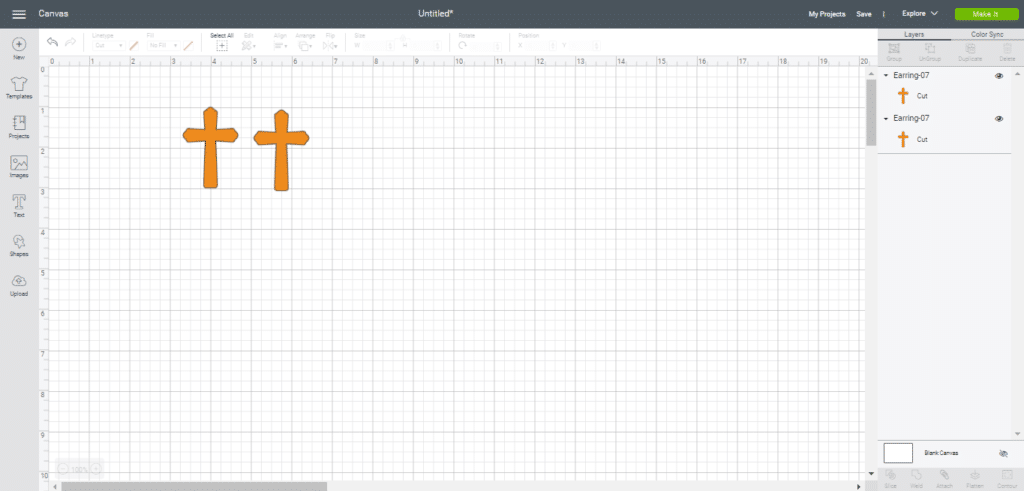Open the Projects sidebar tool

click(x=19, y=123)
